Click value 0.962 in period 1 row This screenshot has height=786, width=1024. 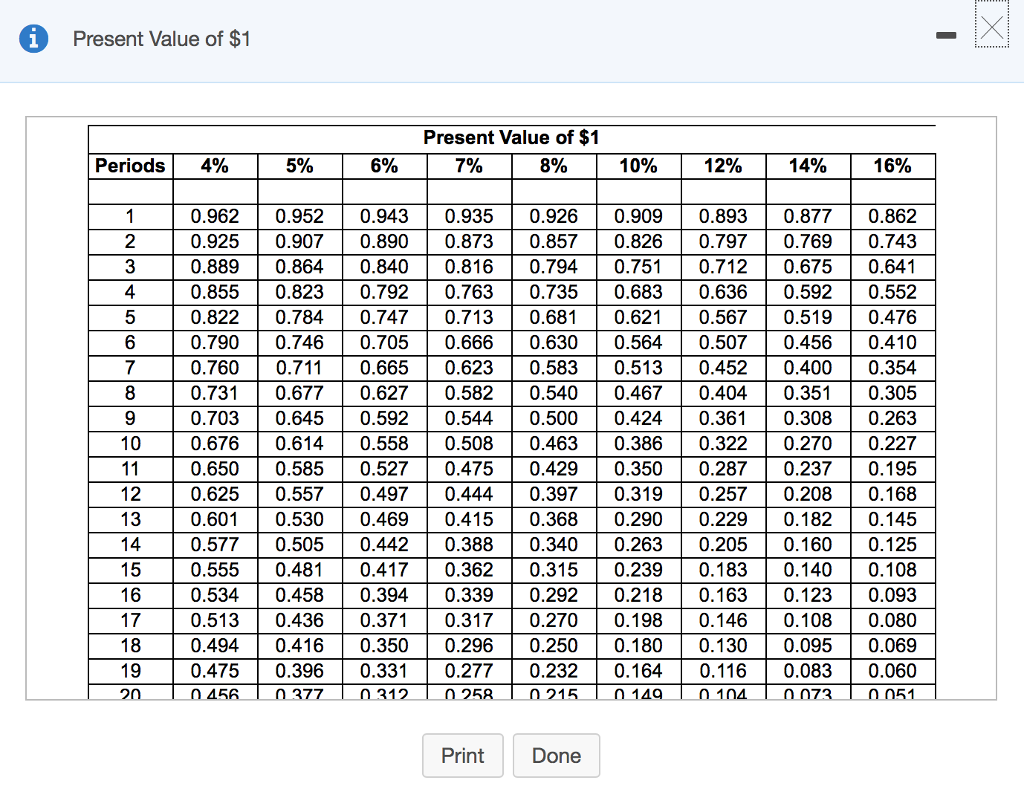pyautogui.click(x=215, y=216)
